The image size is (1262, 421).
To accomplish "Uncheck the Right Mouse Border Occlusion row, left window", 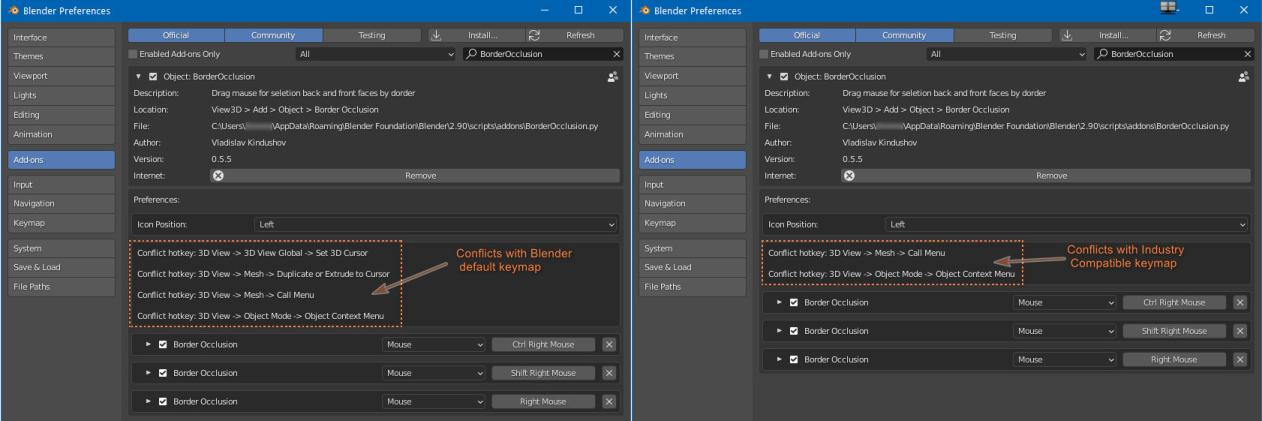I will [x=163, y=401].
